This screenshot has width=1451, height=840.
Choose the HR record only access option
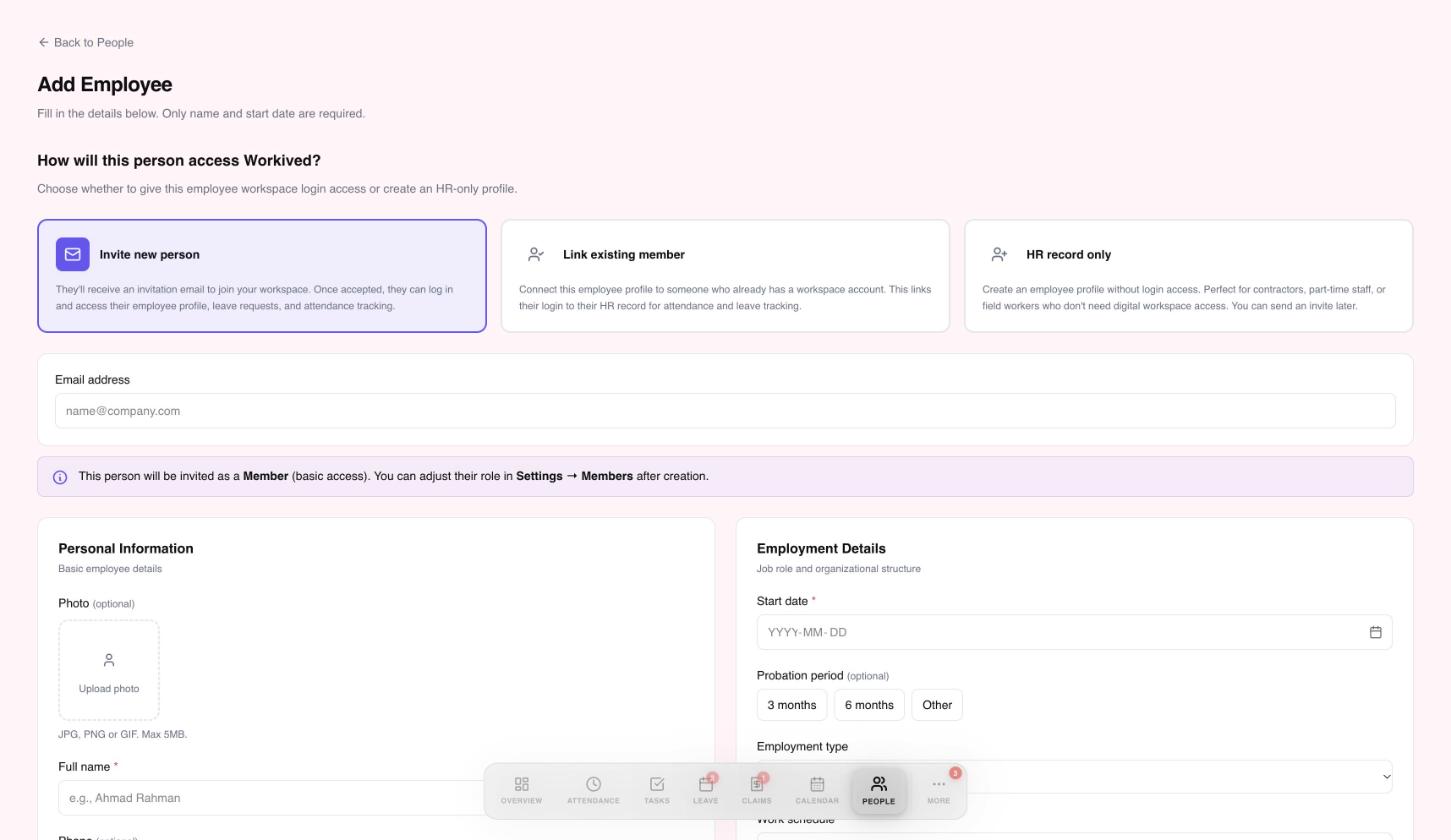click(1188, 276)
